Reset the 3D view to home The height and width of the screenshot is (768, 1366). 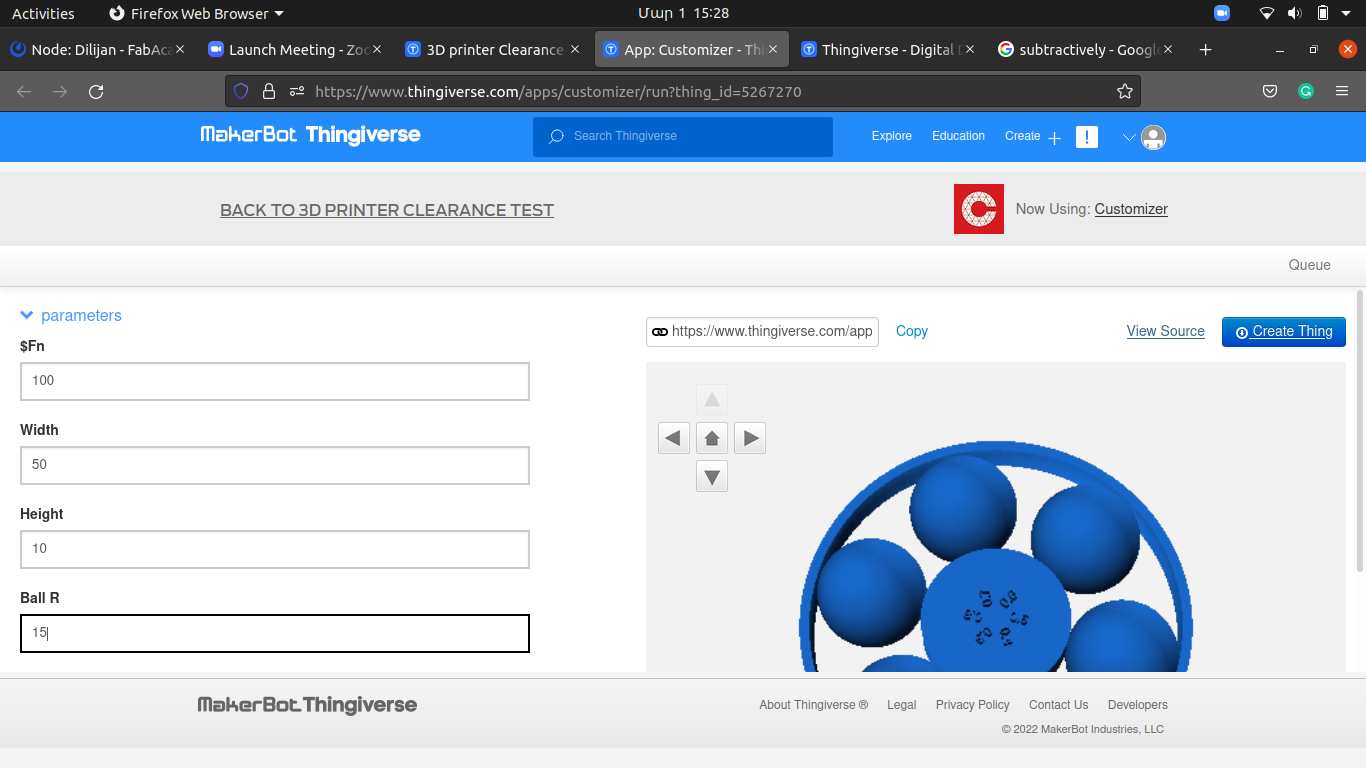pos(712,438)
